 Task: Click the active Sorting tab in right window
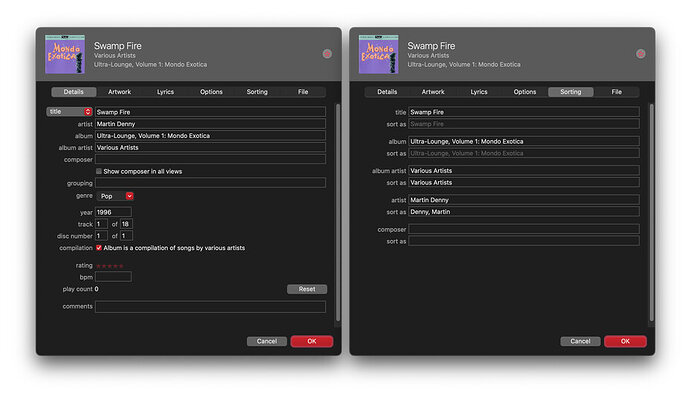[571, 92]
